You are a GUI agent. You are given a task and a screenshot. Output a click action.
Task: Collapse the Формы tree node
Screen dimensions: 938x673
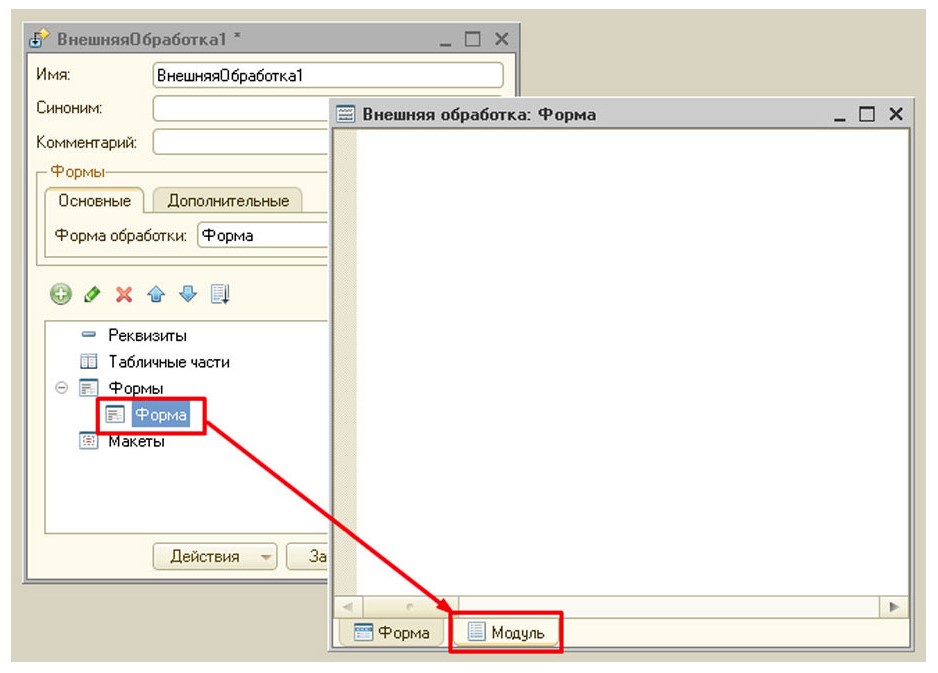click(x=61, y=388)
